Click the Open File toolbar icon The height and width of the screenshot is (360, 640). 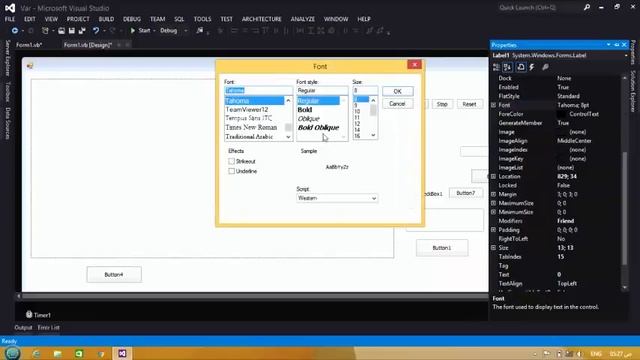point(61,31)
